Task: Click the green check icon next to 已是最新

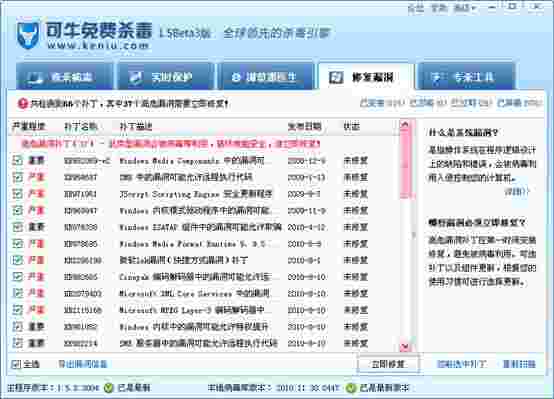Action: (x=108, y=388)
